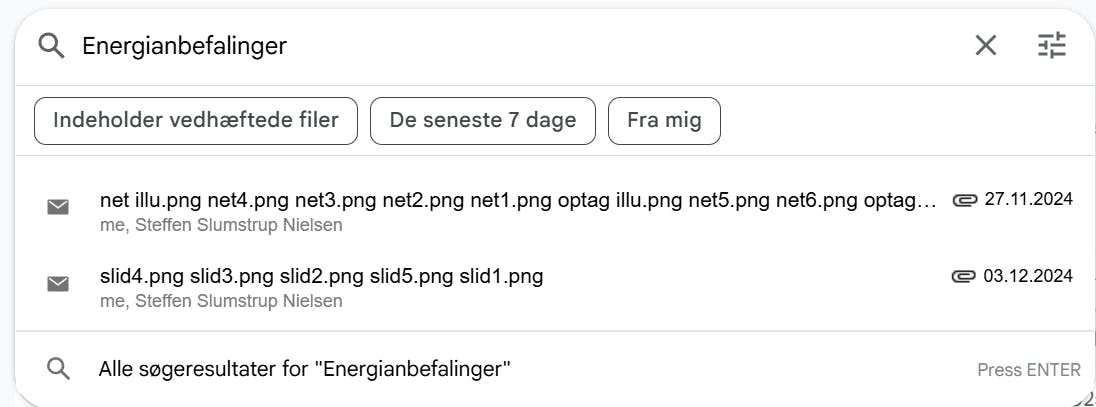Image resolution: width=1096 pixels, height=407 pixels.
Task: Enable the "De seneste 7 dage" filter
Action: point(483,121)
